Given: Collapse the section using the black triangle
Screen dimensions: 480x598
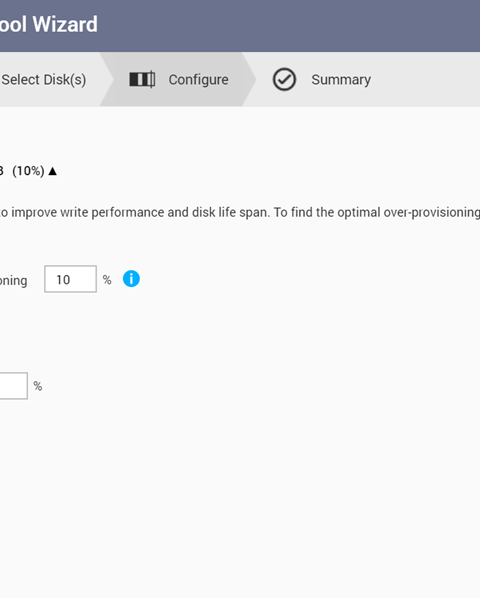Looking at the screenshot, I should [x=53, y=171].
